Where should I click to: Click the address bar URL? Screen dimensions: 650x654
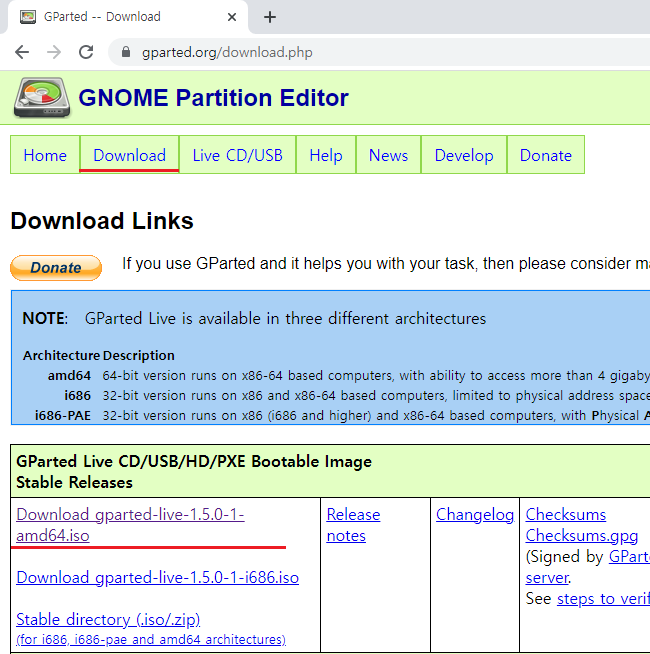click(227, 53)
